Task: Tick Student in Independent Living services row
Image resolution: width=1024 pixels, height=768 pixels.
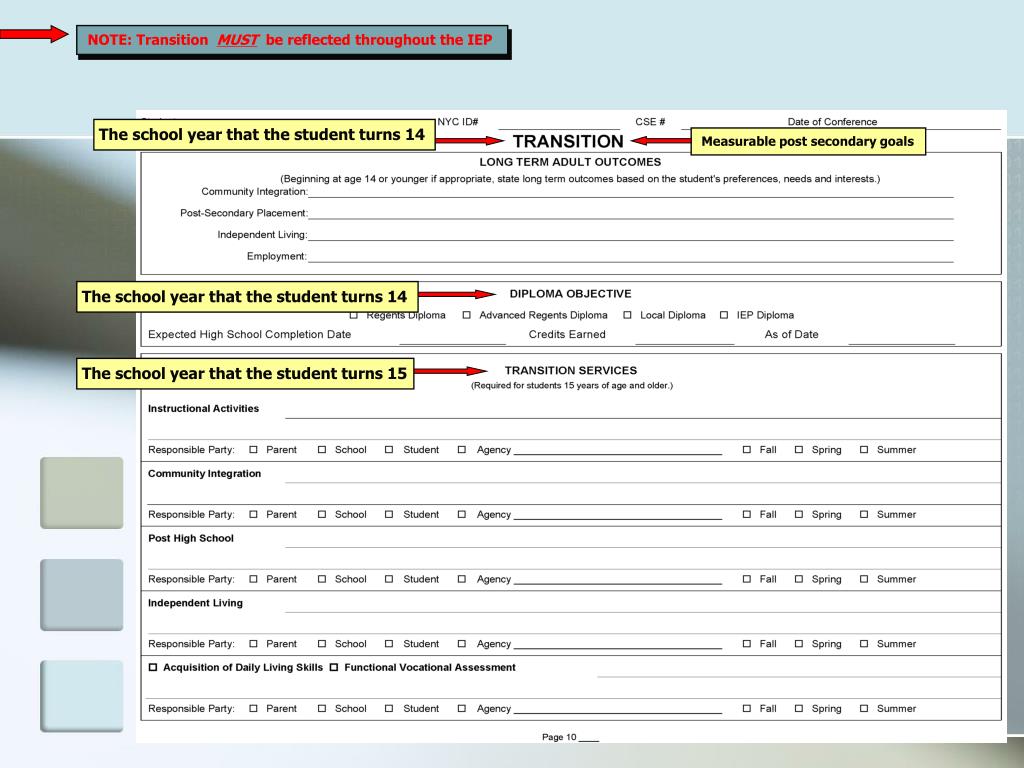Action: point(389,643)
